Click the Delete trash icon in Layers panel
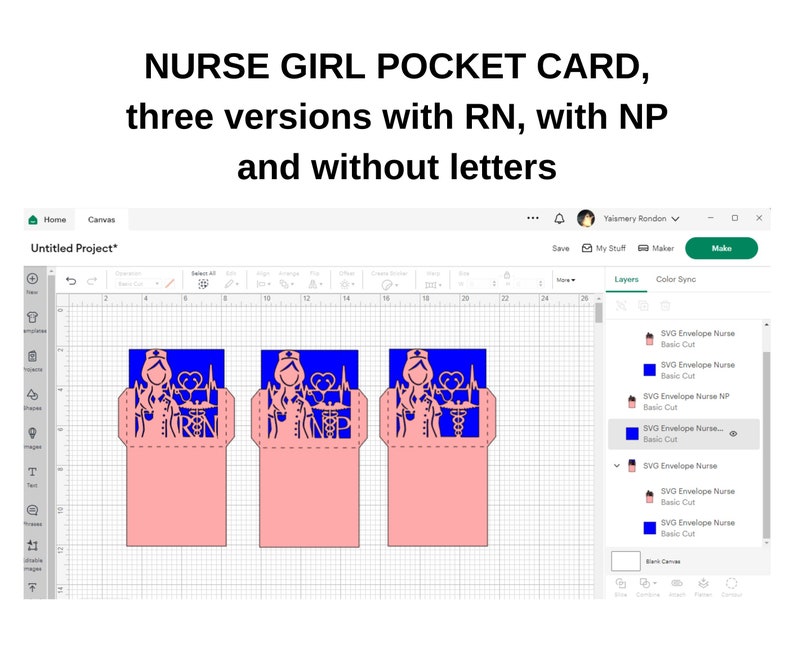This screenshot has width=794, height=666. (x=665, y=305)
